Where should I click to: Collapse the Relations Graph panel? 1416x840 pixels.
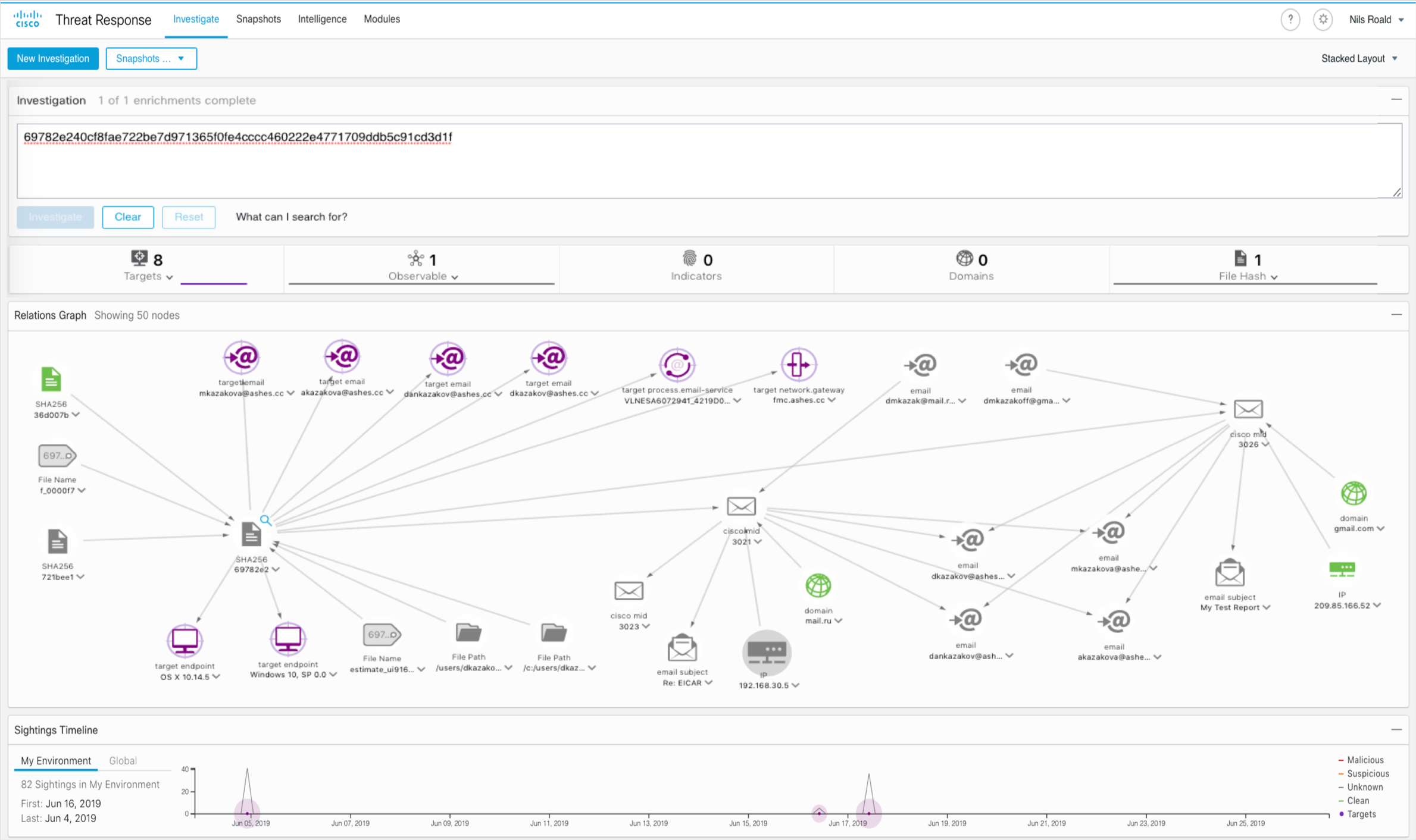click(x=1396, y=315)
